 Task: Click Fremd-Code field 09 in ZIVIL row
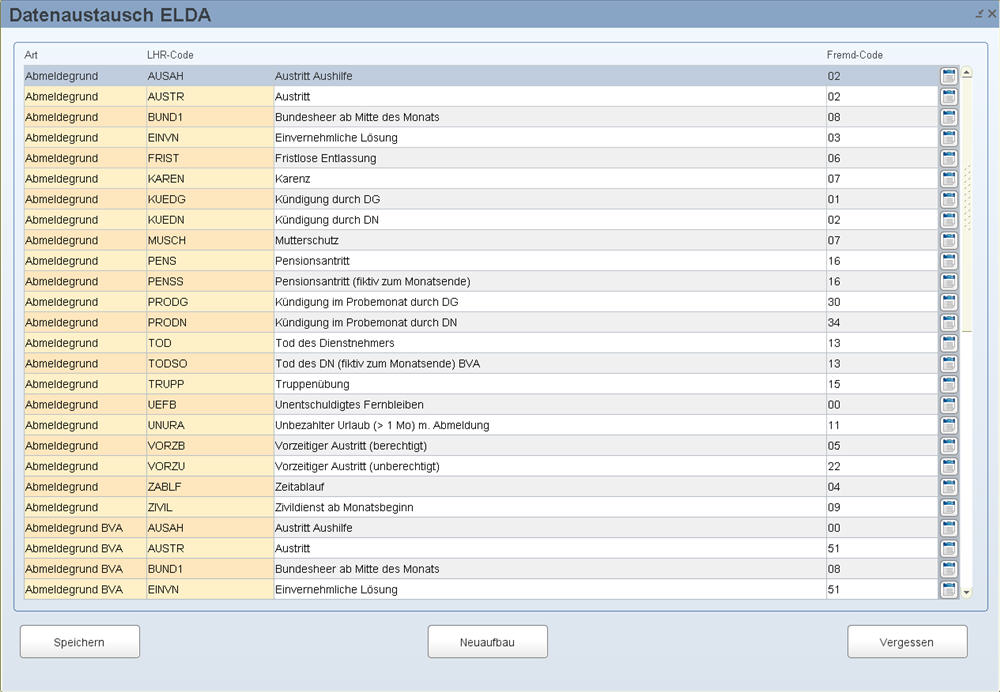coord(882,507)
